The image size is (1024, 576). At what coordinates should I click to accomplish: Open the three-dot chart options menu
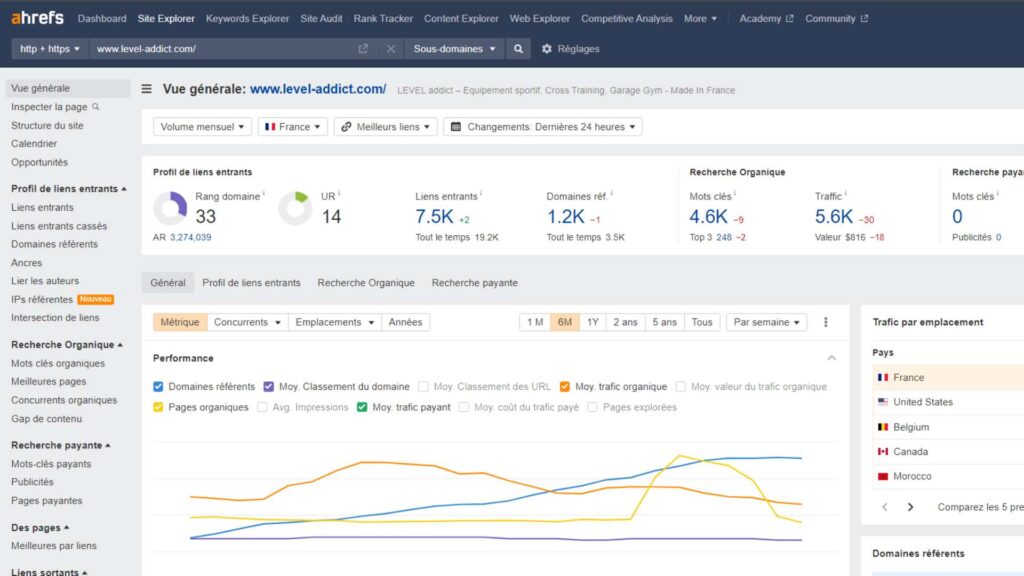pos(826,322)
